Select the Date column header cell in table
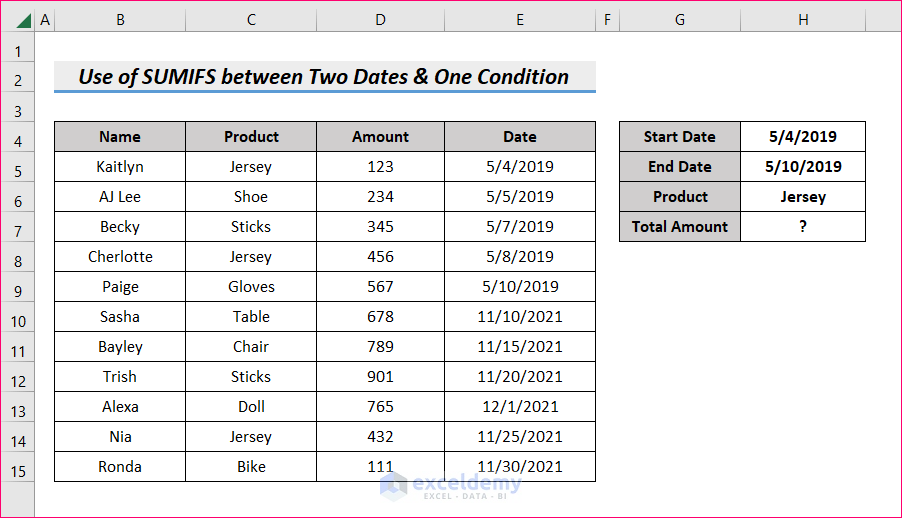 [519, 137]
